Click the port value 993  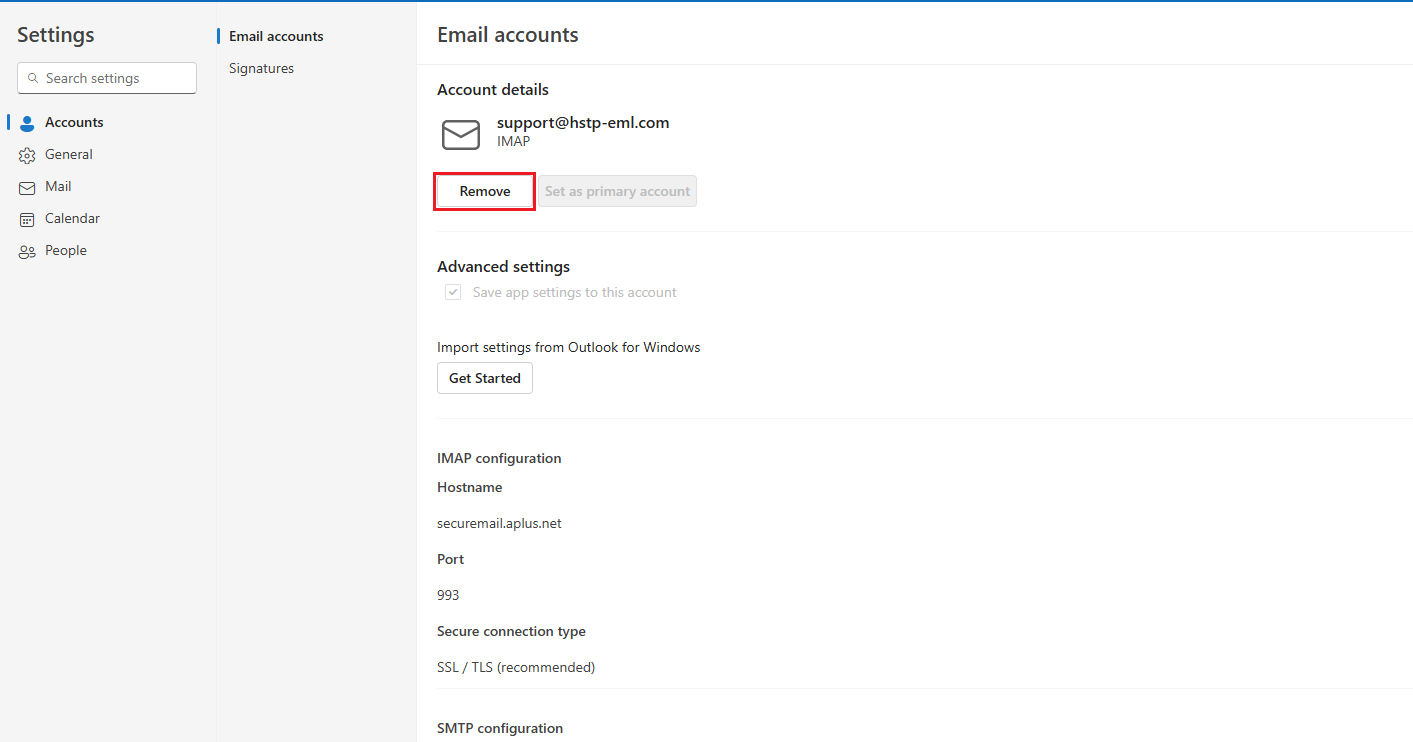[x=448, y=595]
